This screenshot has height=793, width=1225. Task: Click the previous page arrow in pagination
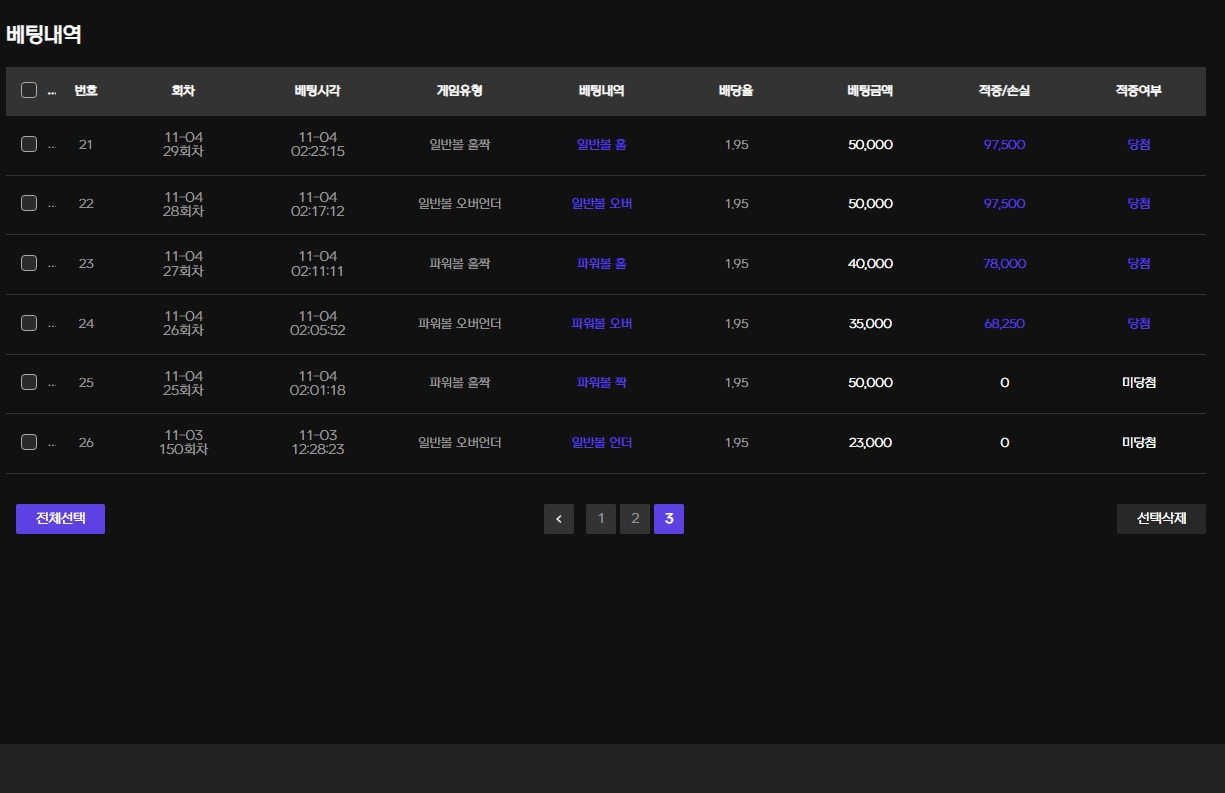click(559, 519)
